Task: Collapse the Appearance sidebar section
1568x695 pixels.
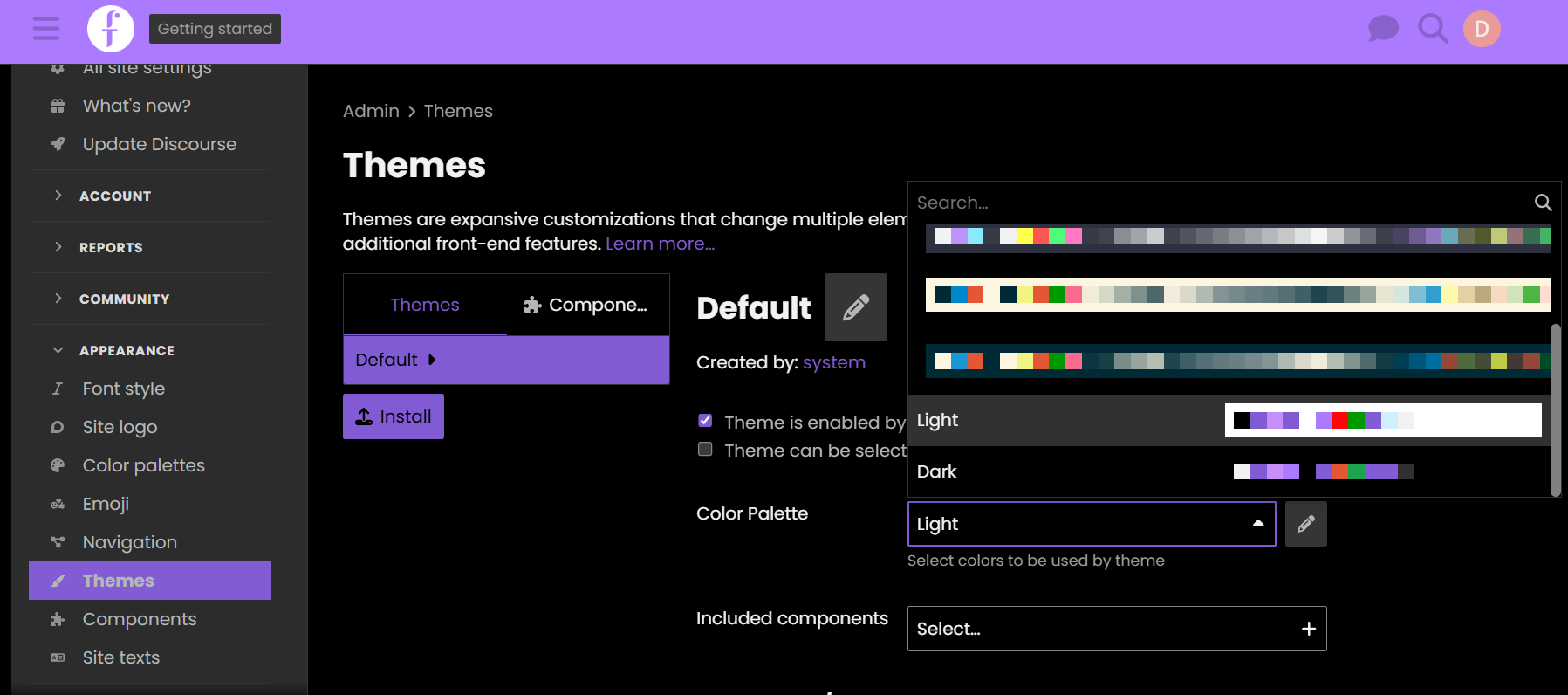Action: [127, 351]
